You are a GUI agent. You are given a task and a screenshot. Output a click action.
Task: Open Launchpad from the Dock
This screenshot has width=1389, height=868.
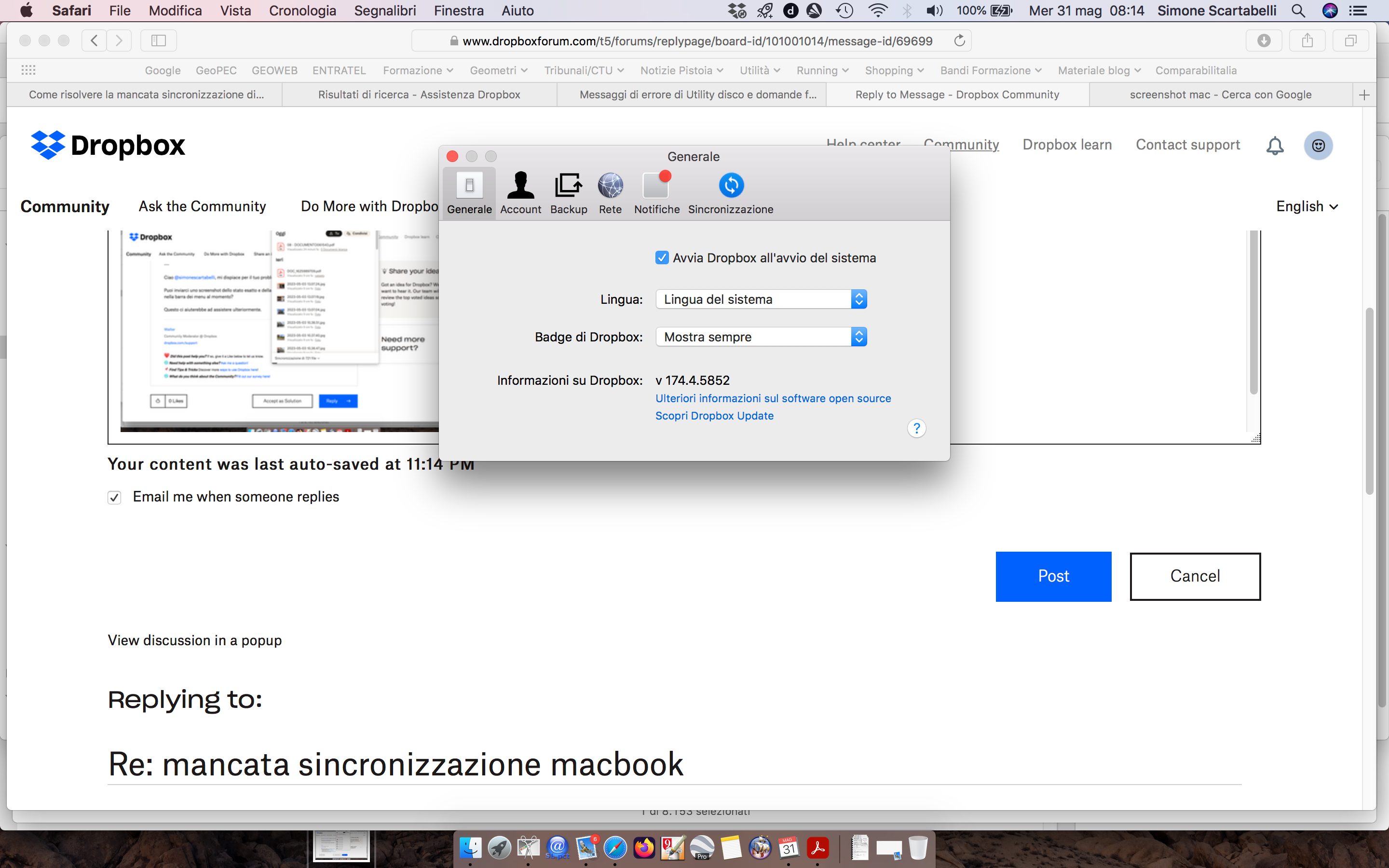[499, 847]
